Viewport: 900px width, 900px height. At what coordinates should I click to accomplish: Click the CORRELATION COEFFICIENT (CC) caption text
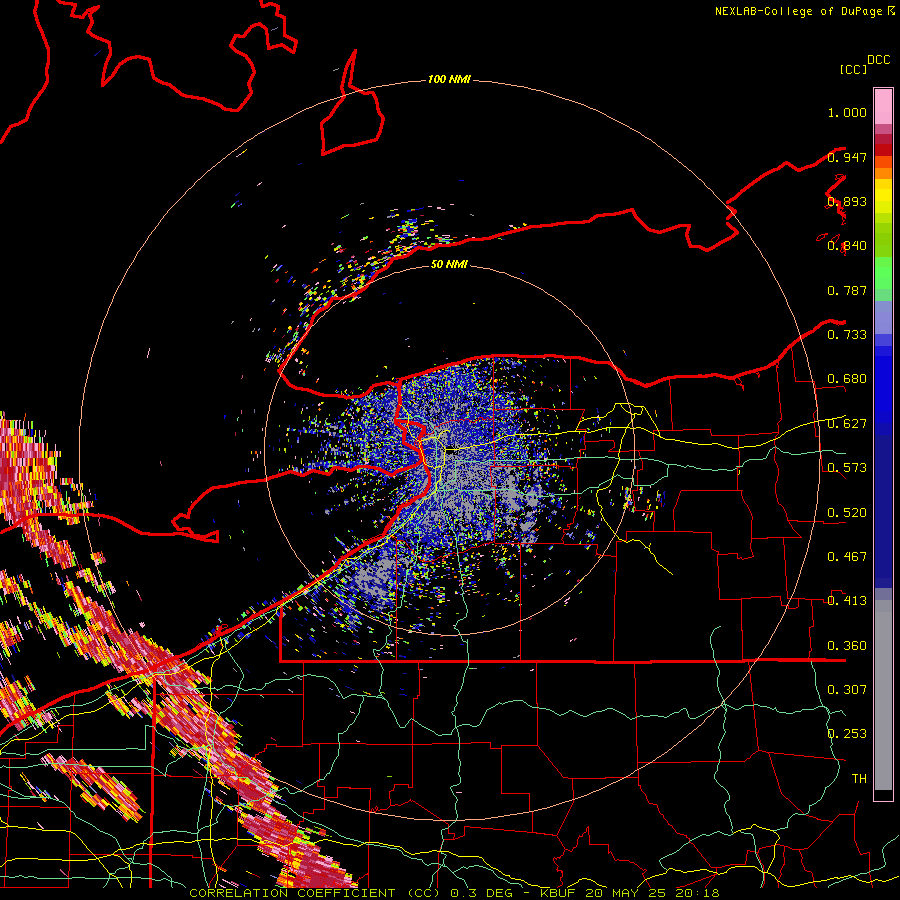point(315,893)
